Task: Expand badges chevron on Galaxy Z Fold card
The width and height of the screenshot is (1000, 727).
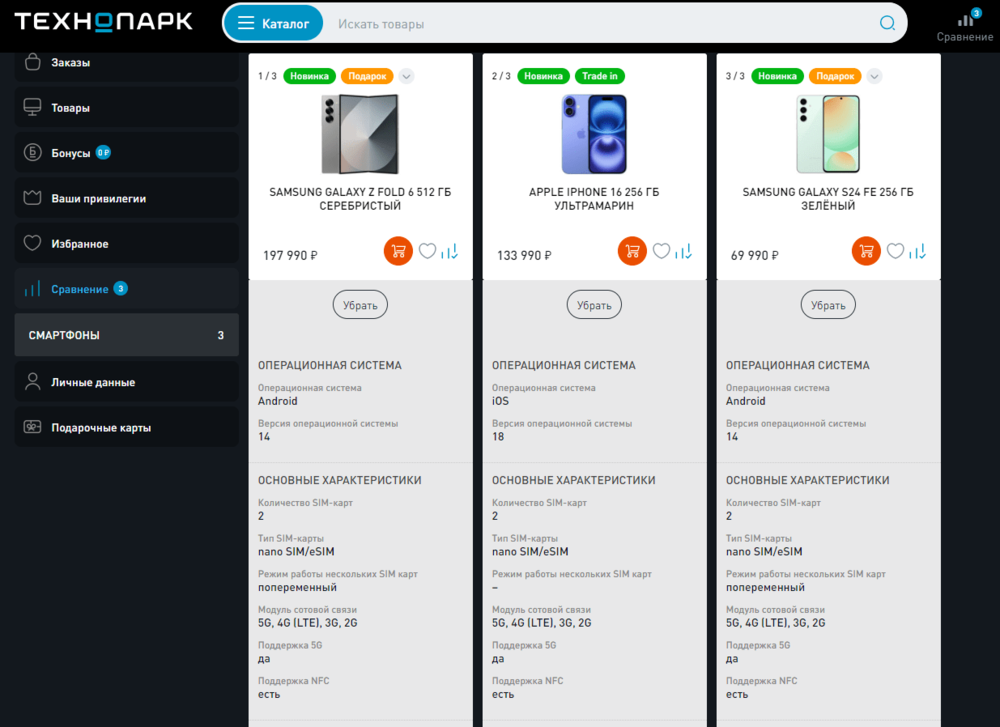Action: point(406,76)
